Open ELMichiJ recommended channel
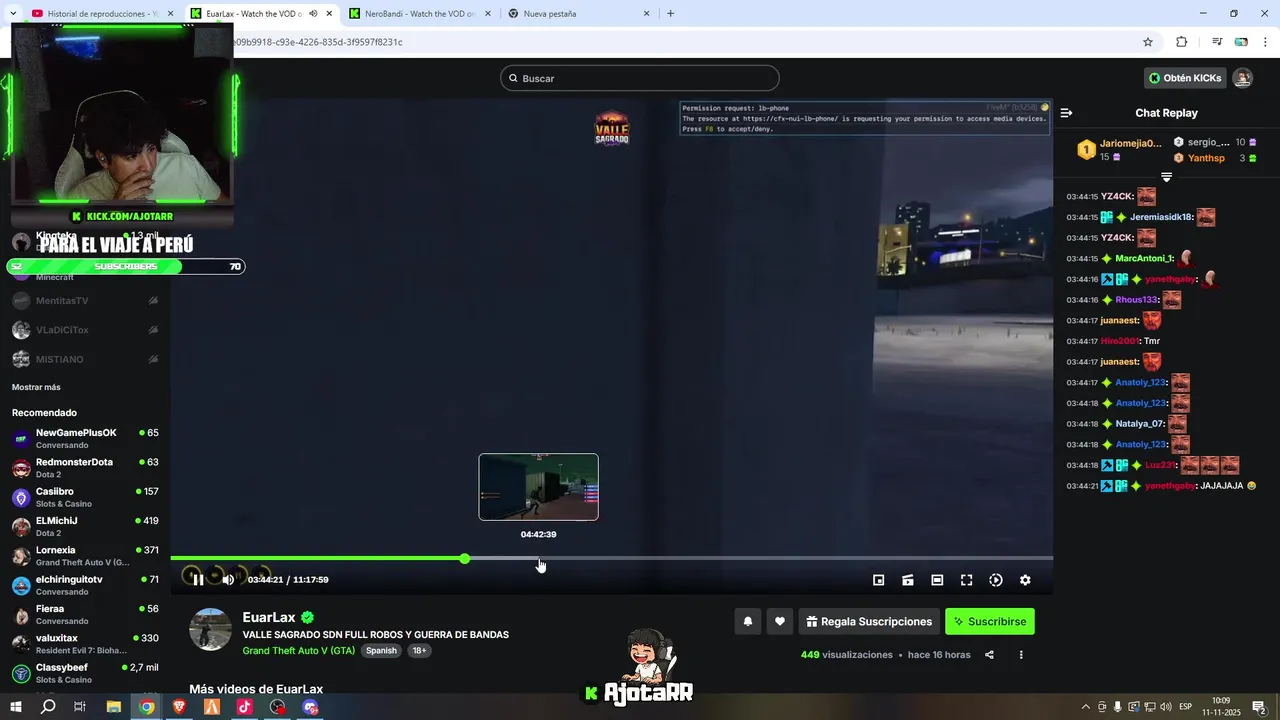Image resolution: width=1280 pixels, height=720 pixels. pos(85,527)
